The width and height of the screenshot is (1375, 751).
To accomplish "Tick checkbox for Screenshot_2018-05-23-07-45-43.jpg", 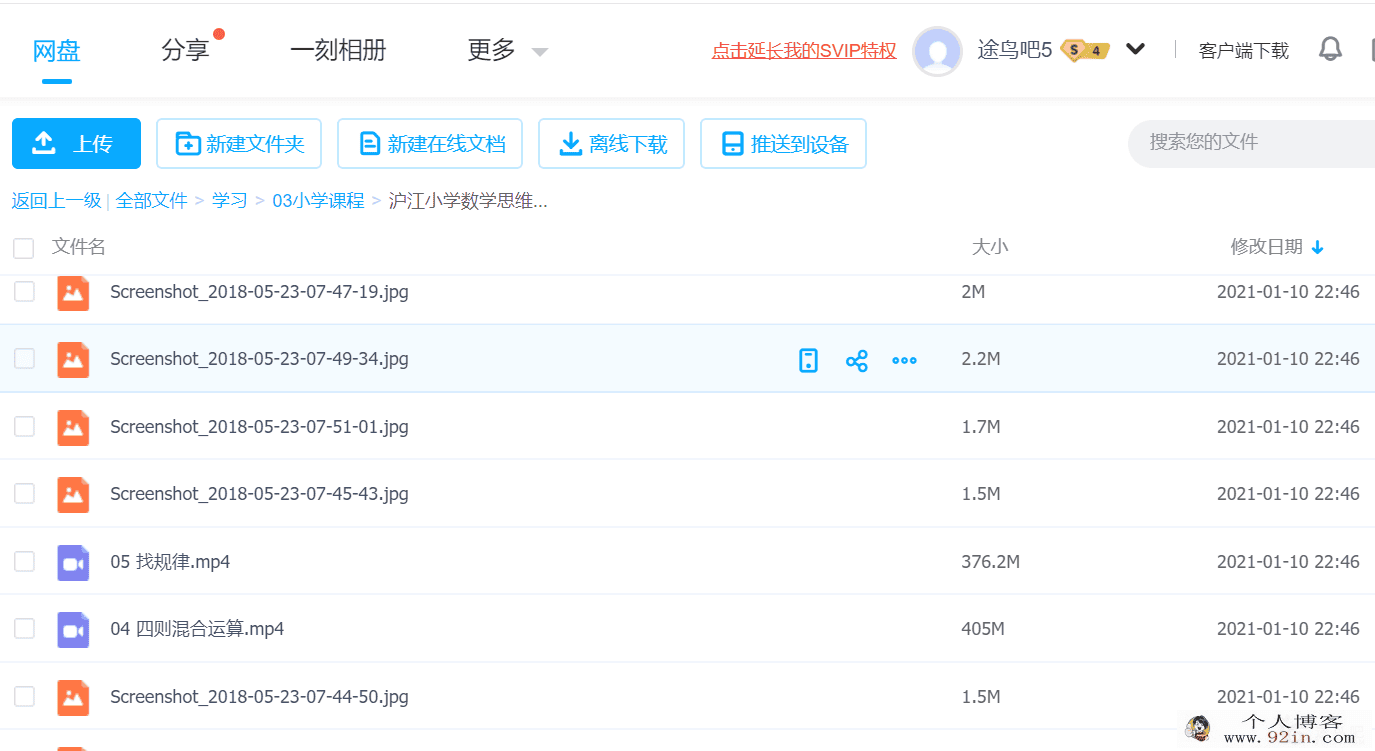I will pyautogui.click(x=24, y=493).
